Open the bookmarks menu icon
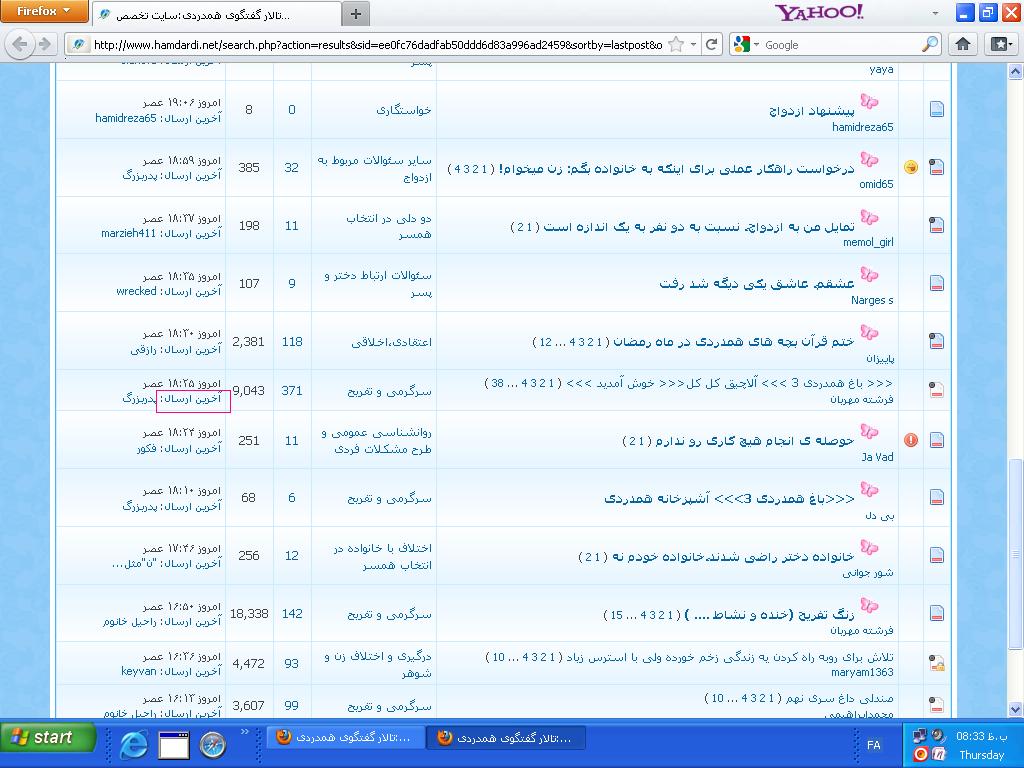The height and width of the screenshot is (768, 1024). pyautogui.click(x=1002, y=44)
